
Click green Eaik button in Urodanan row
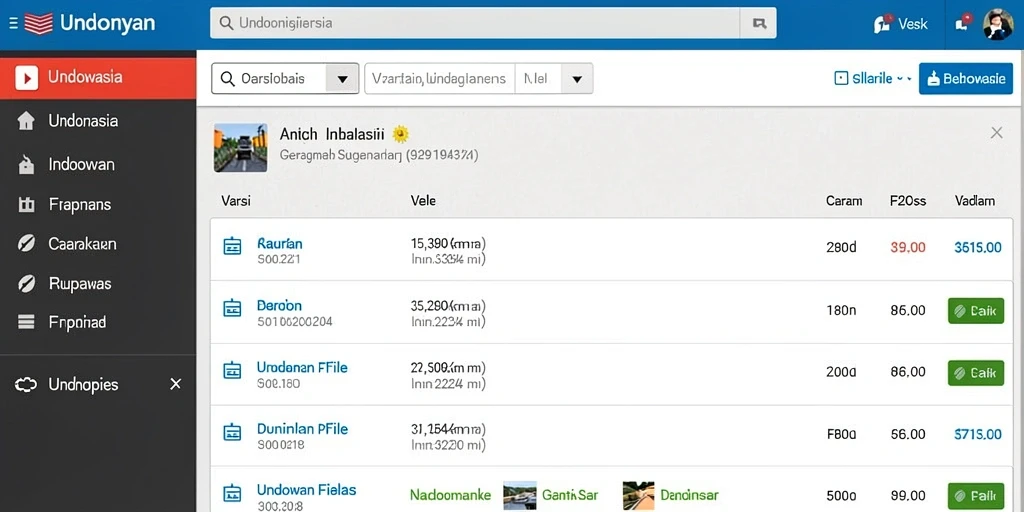click(x=976, y=372)
